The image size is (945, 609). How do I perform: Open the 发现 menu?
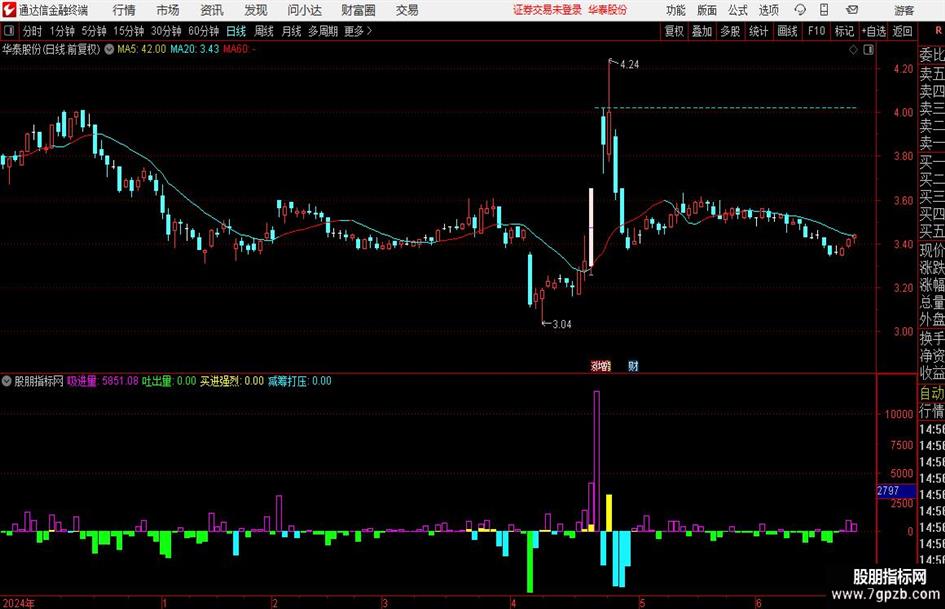click(256, 10)
